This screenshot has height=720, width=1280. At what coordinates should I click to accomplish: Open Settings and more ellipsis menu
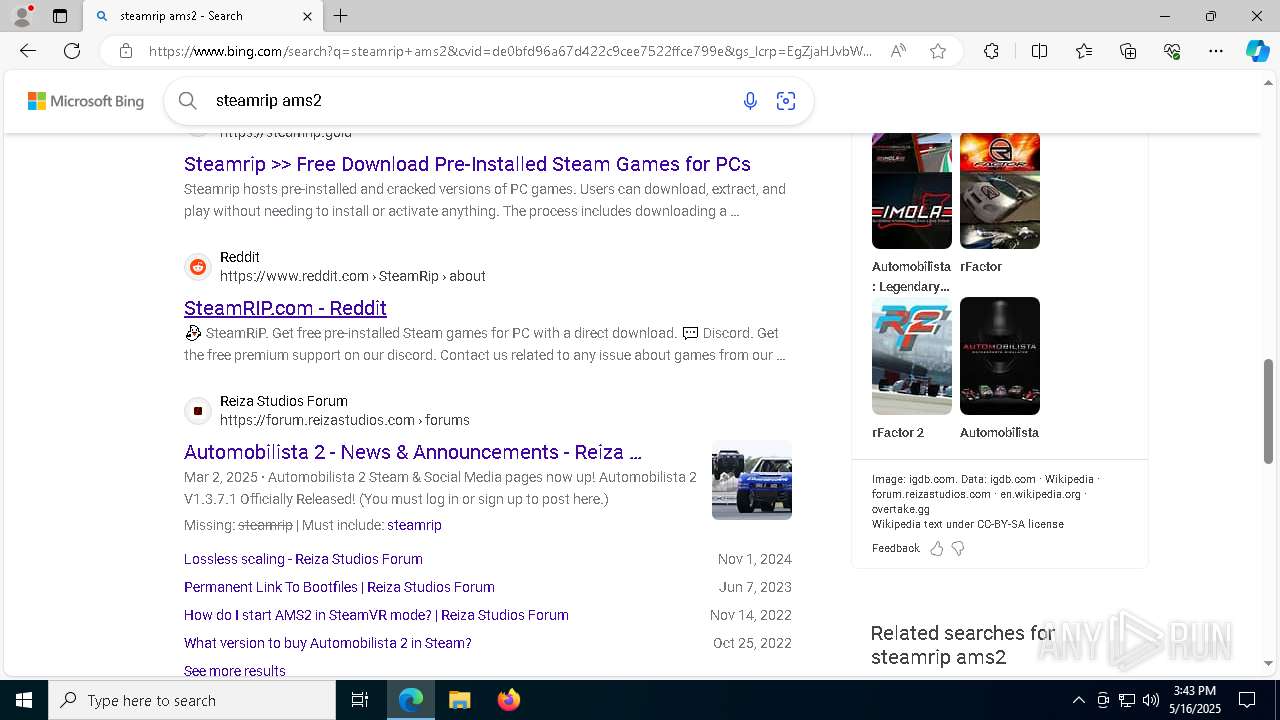[x=1216, y=51]
